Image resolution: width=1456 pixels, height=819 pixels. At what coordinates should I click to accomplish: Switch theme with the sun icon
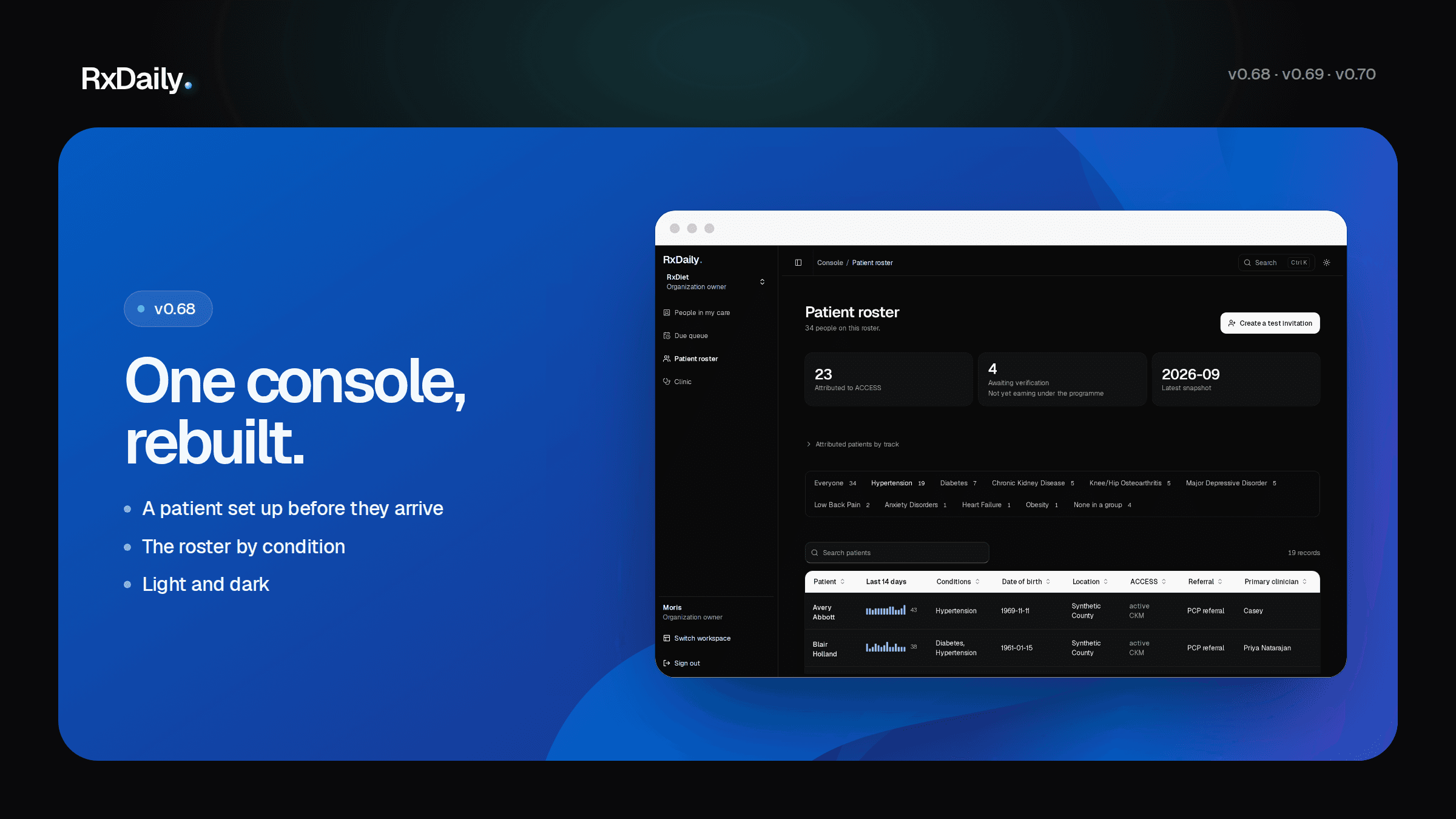[1327, 263]
